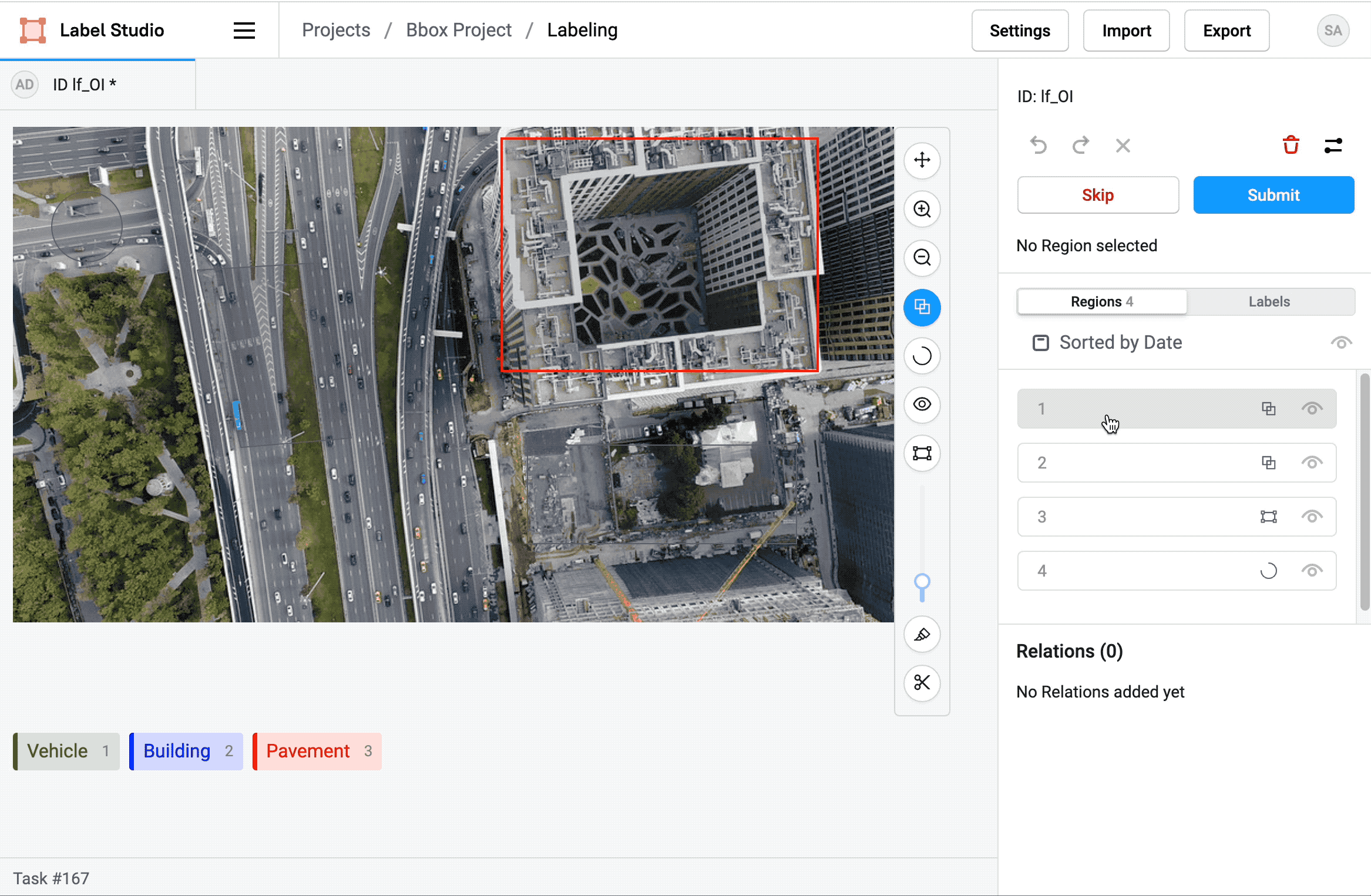The image size is (1371, 896).
Task: Click the zoom in tool
Action: [922, 209]
